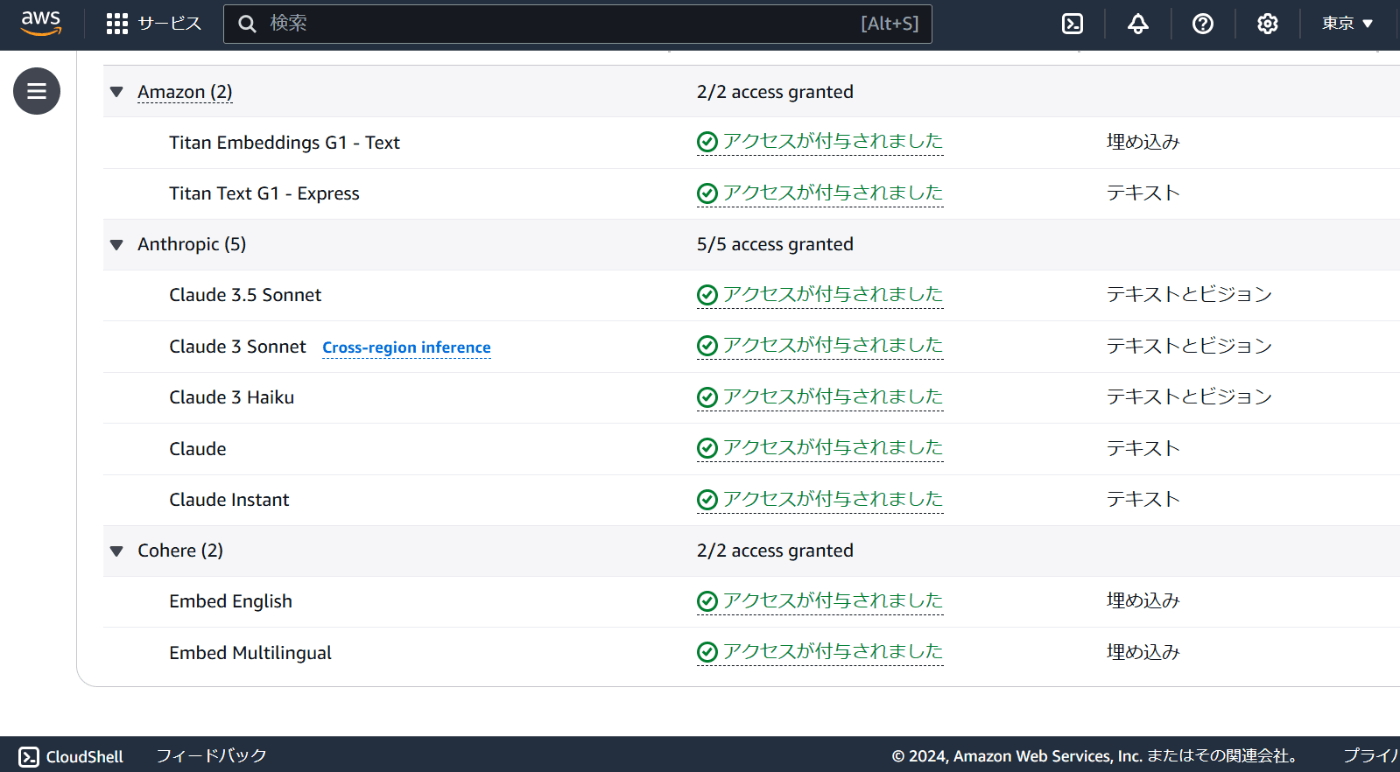Select the Titan Text G1 - Express name
This screenshot has width=1400, height=772.
(264, 194)
